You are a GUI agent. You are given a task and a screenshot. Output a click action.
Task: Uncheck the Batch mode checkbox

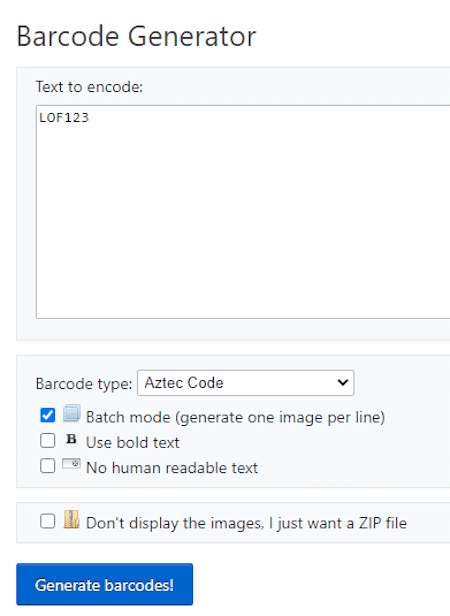coord(48,415)
